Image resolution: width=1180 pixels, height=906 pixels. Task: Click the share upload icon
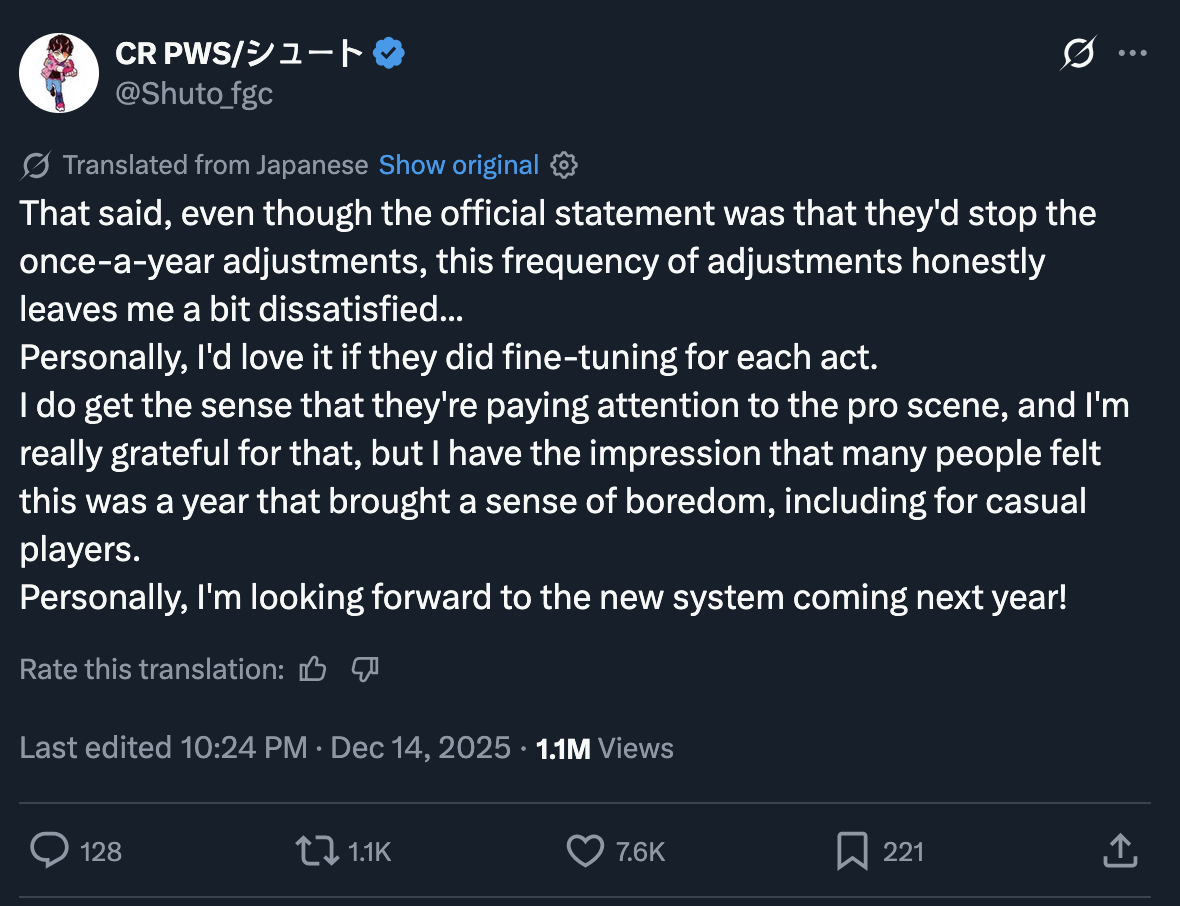pos(1120,851)
